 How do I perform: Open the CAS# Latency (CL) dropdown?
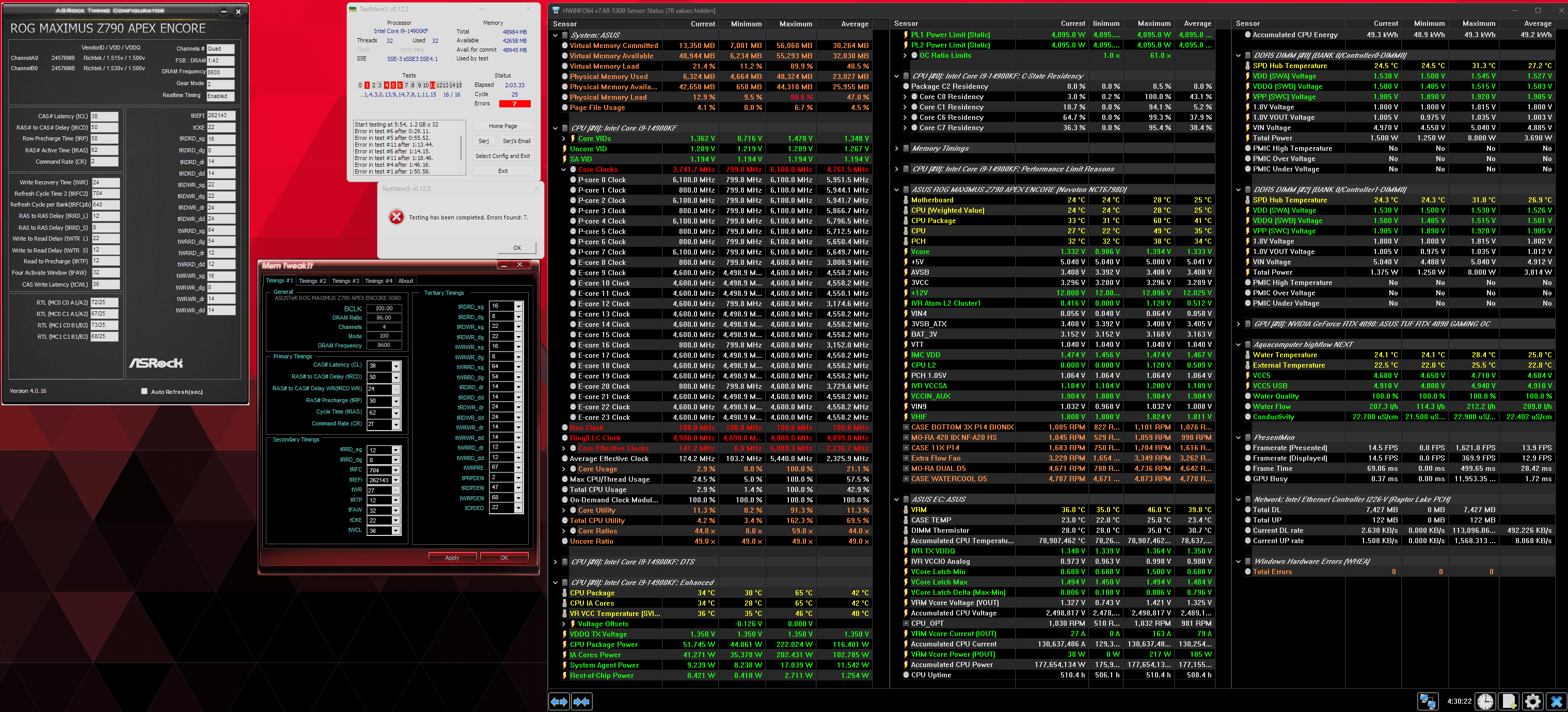(x=395, y=366)
